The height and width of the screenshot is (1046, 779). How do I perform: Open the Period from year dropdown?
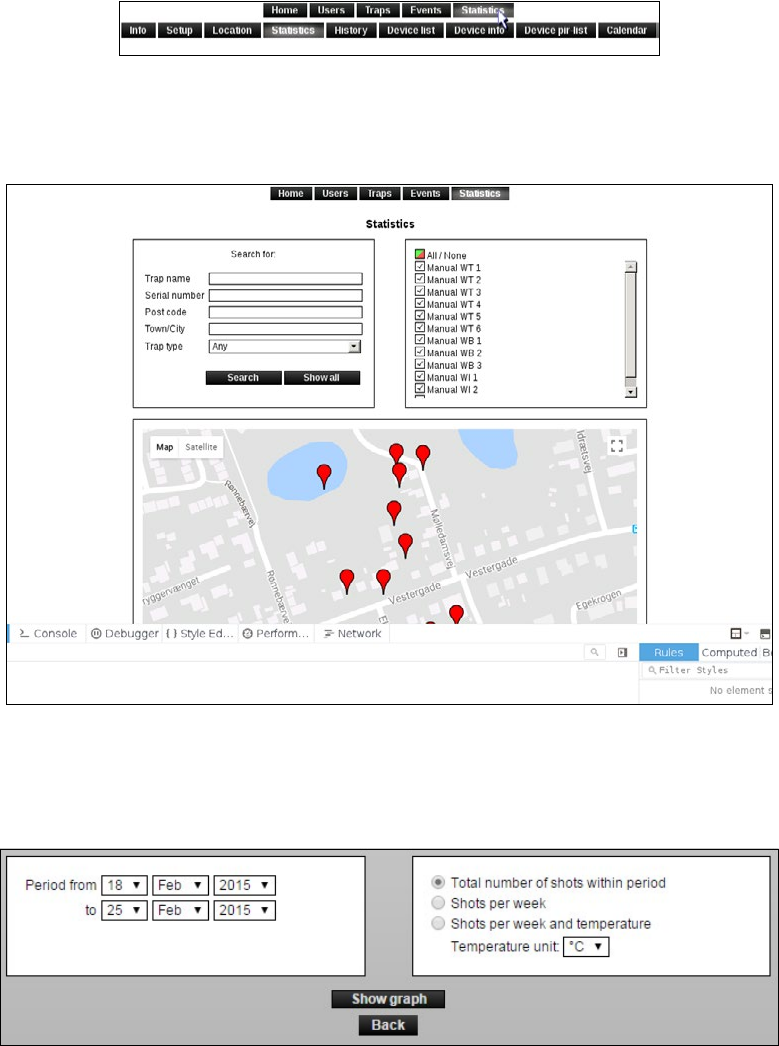pos(245,885)
